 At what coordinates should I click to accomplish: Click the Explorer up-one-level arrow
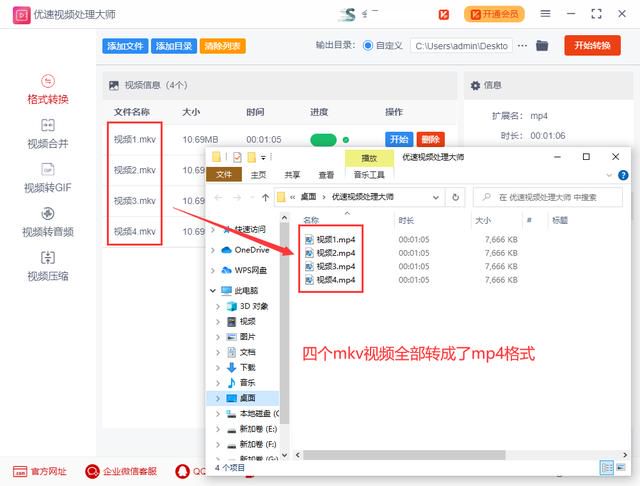pyautogui.click(x=265, y=198)
